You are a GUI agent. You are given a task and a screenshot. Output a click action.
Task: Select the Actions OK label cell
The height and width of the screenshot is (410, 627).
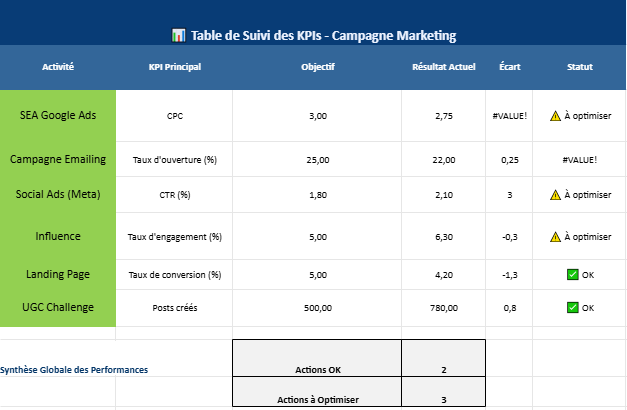click(317, 358)
